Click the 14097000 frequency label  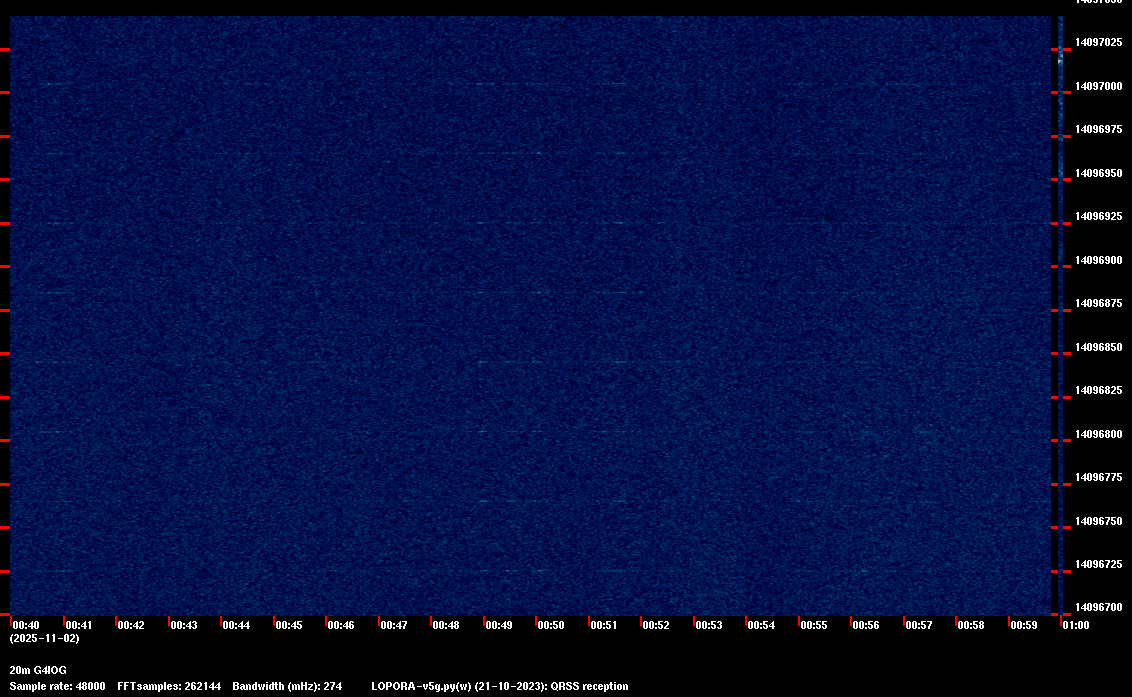(1099, 86)
